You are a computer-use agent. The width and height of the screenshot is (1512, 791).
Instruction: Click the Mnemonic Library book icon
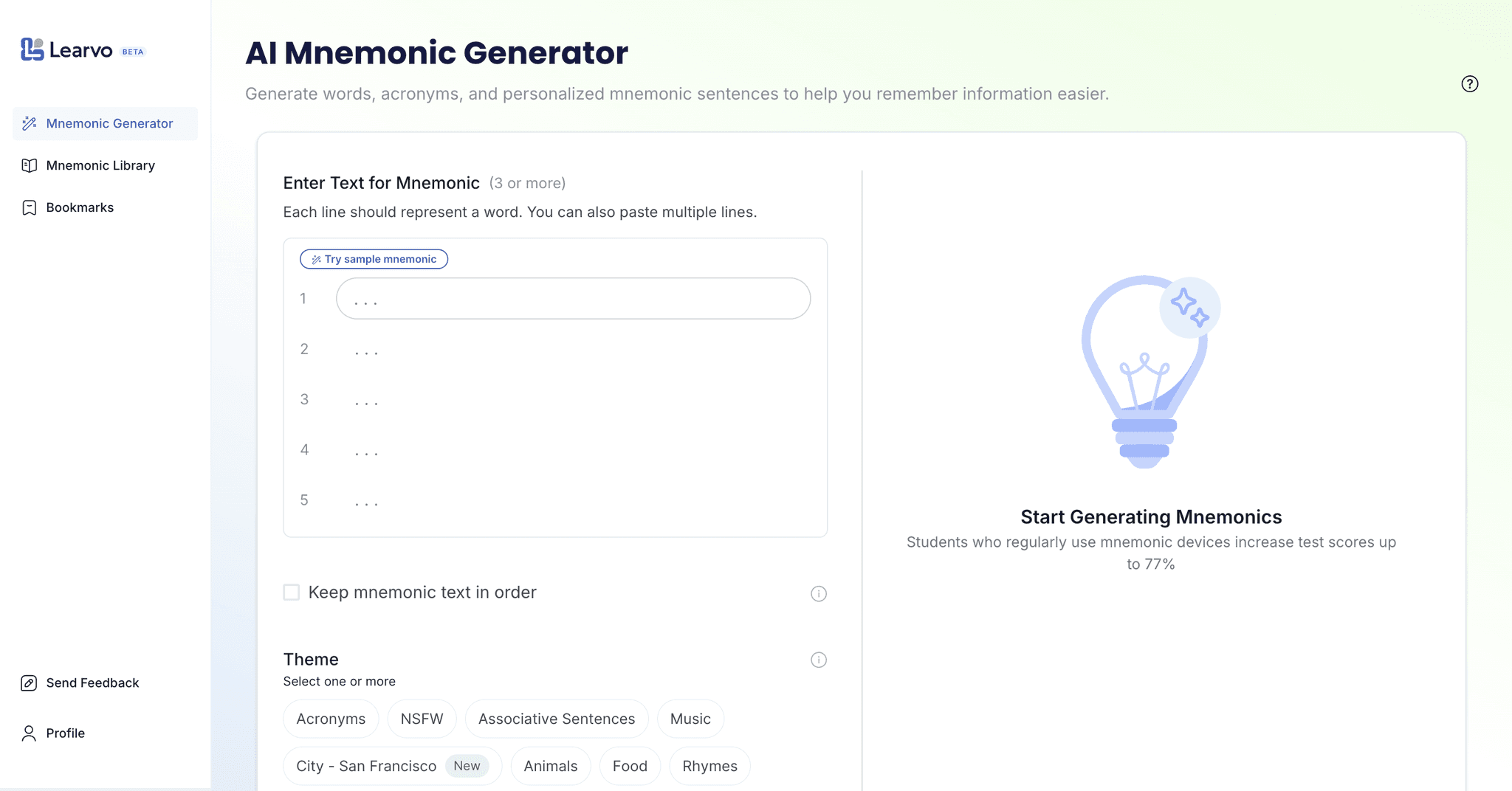pos(30,165)
